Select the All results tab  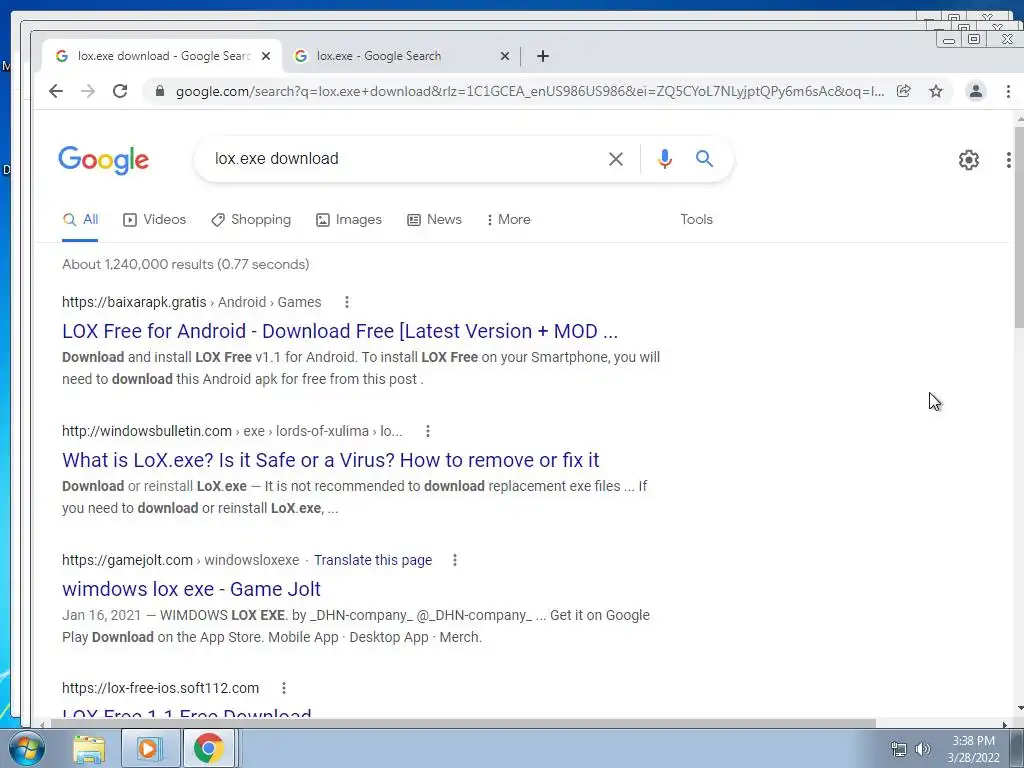[80, 219]
